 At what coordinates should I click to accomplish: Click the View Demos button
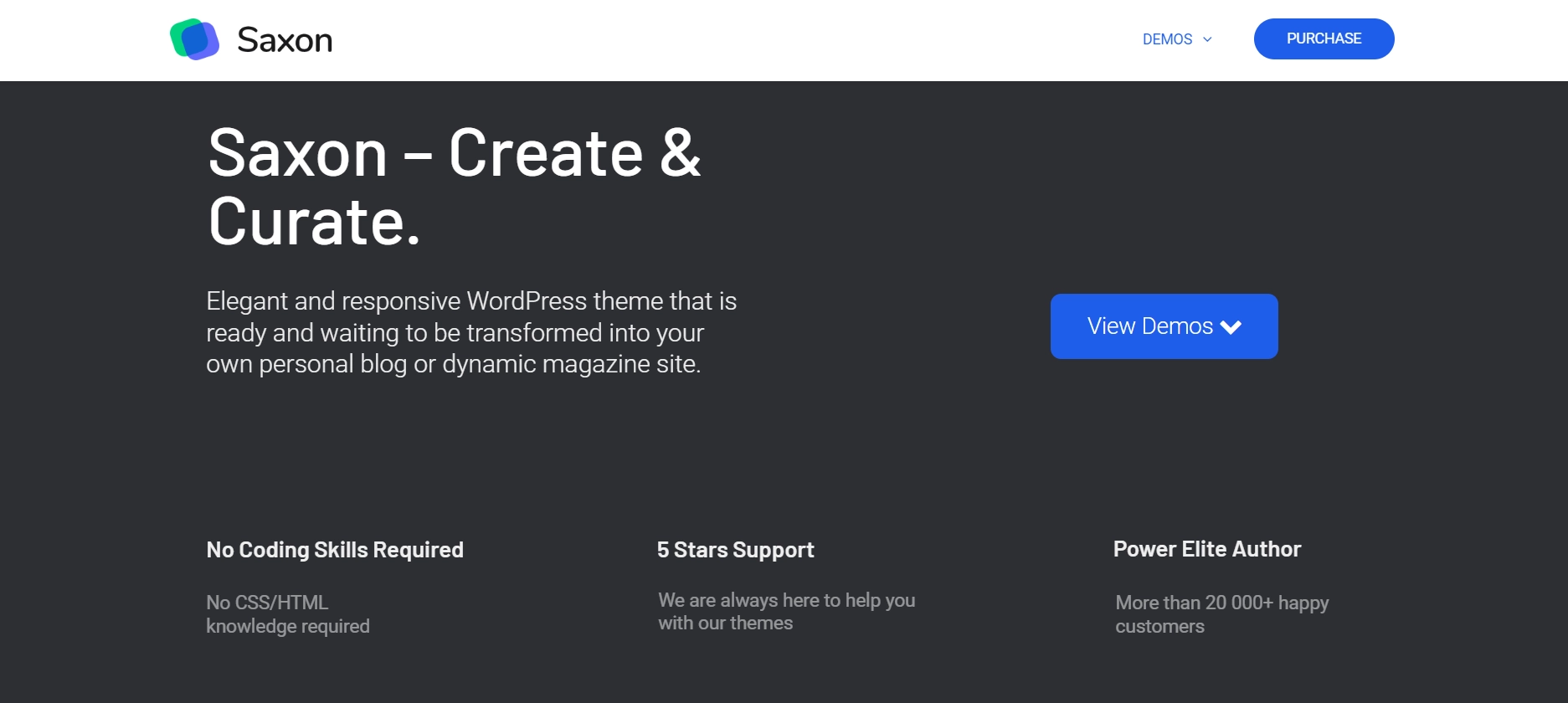tap(1164, 326)
